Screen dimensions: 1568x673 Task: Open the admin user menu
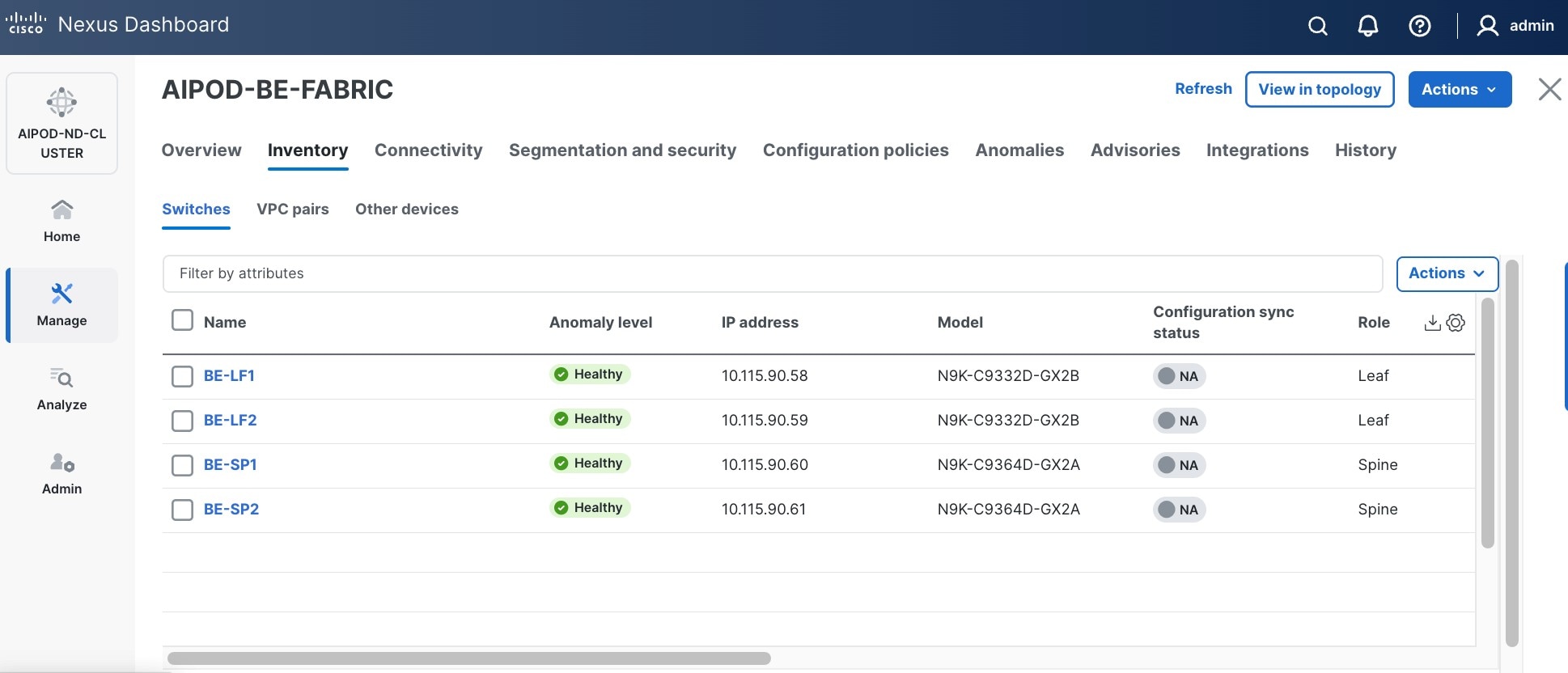(1515, 26)
